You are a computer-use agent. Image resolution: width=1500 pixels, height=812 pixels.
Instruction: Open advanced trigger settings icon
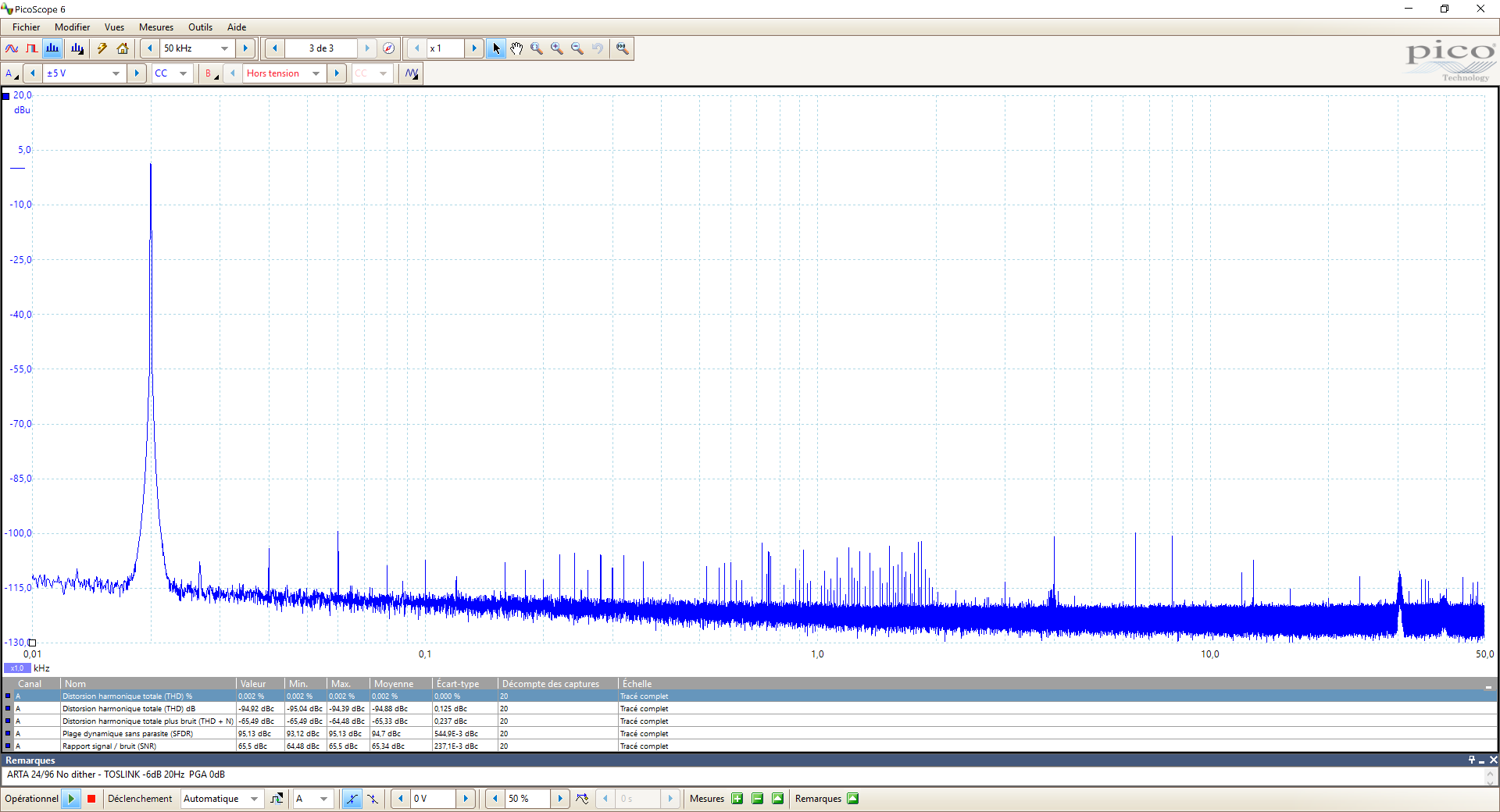click(x=277, y=799)
